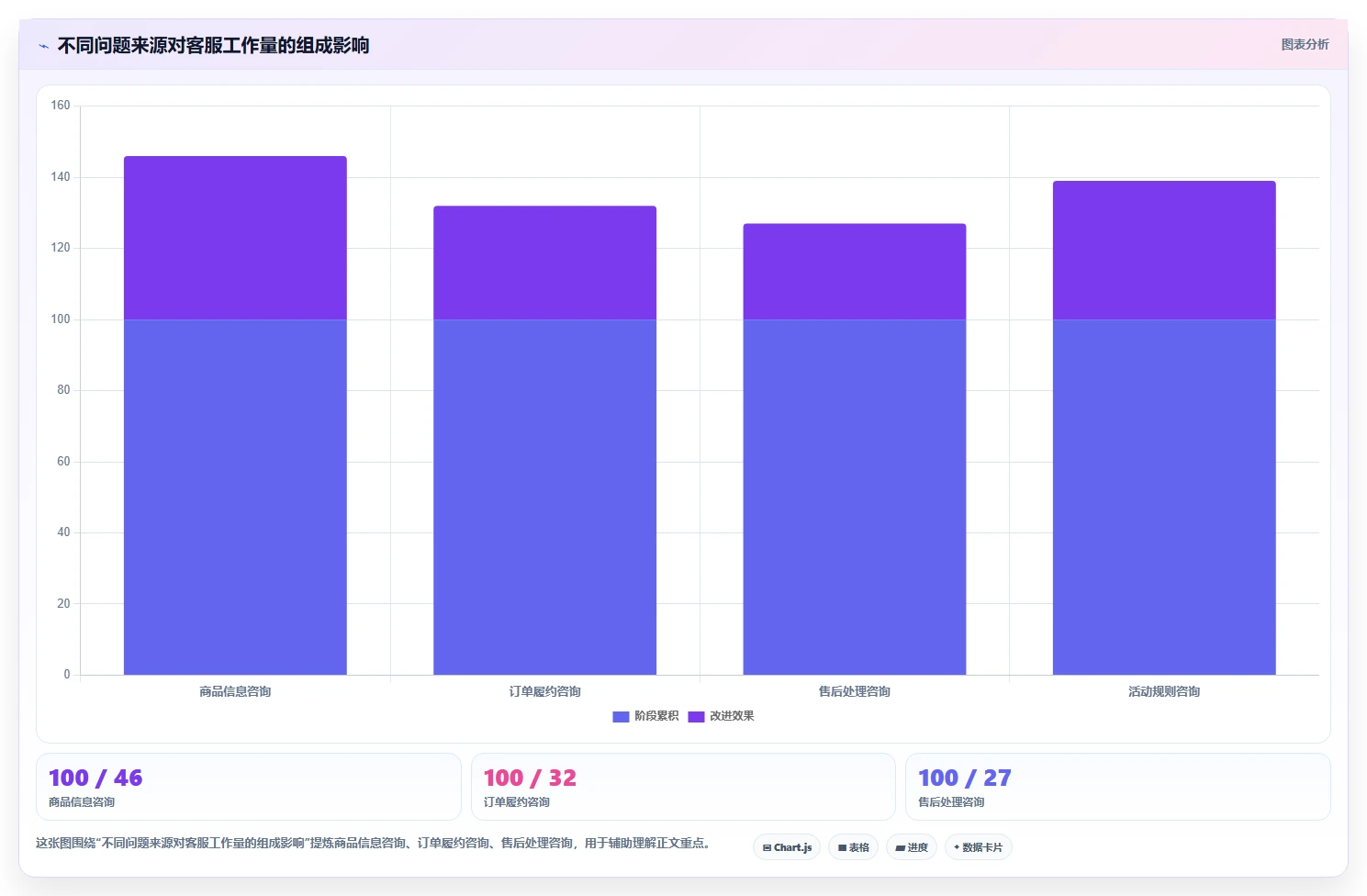Click the 60 y-axis tick label
The image size is (1367, 896).
(63, 462)
